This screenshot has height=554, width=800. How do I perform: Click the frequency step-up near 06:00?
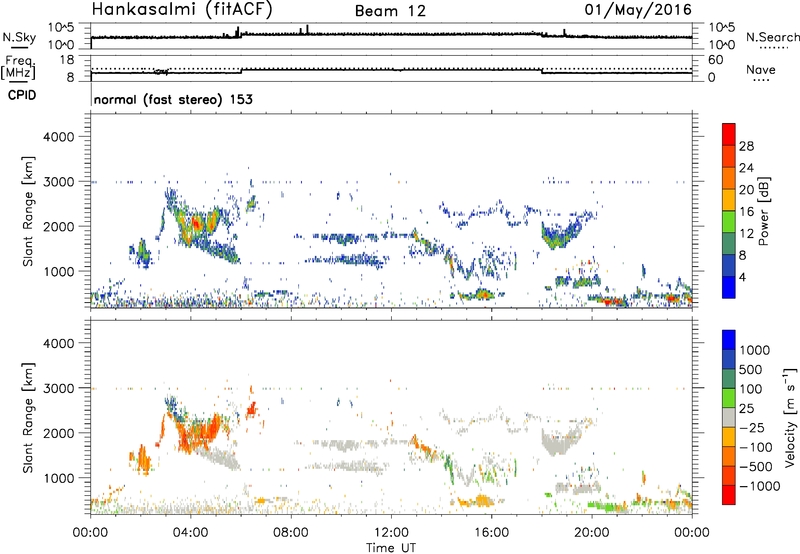coord(241,71)
